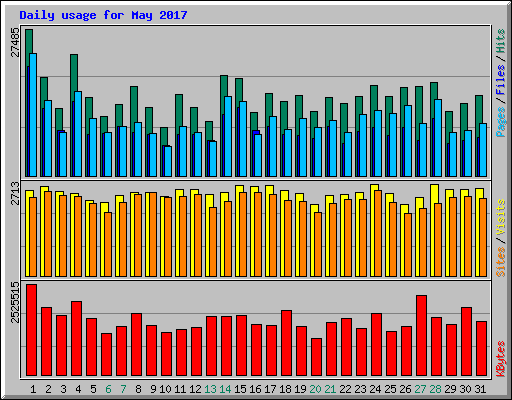The width and height of the screenshot is (512, 400).
Task: Click the orange Sites bar for day 28
Action: click(x=438, y=240)
